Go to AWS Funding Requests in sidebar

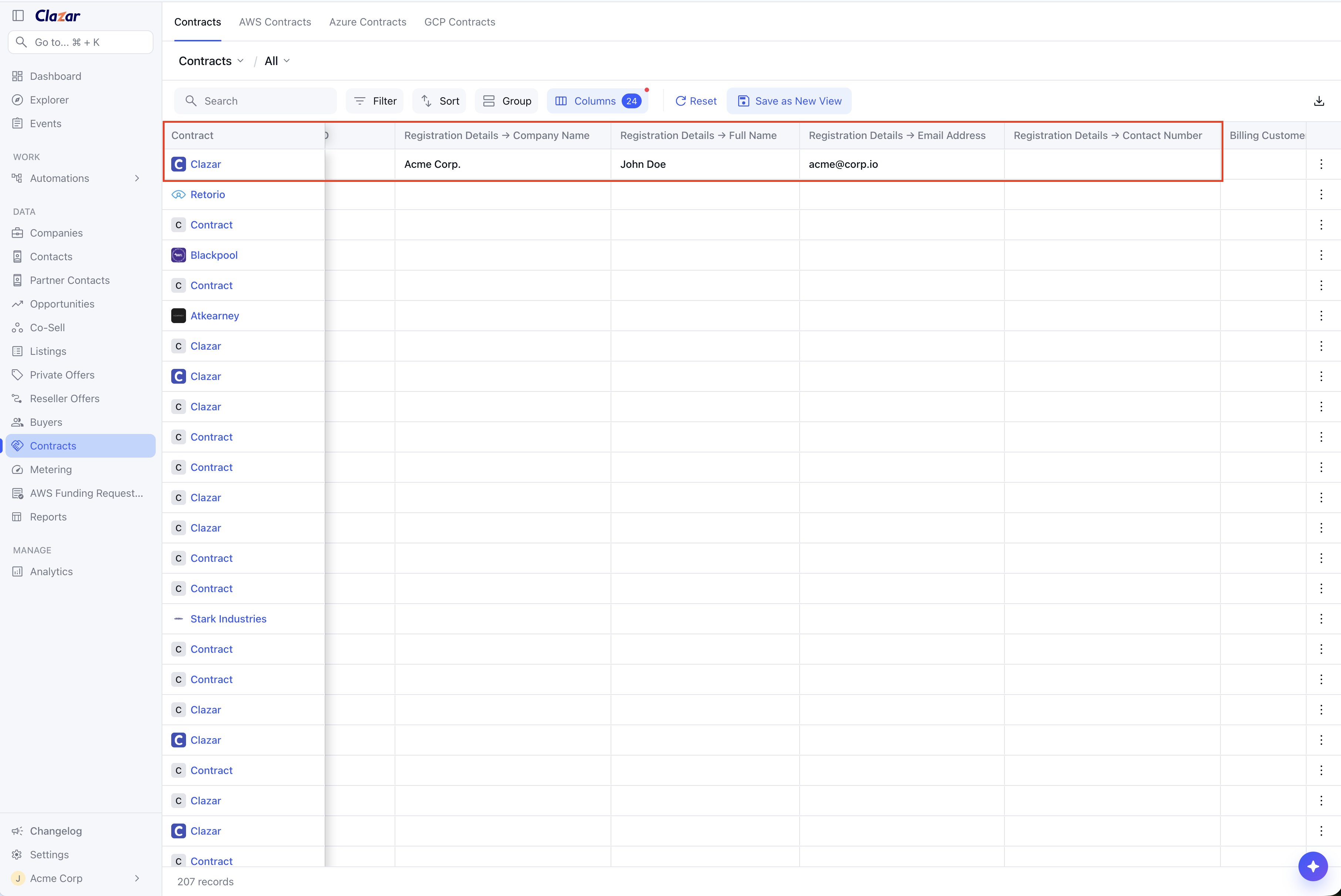(x=86, y=493)
